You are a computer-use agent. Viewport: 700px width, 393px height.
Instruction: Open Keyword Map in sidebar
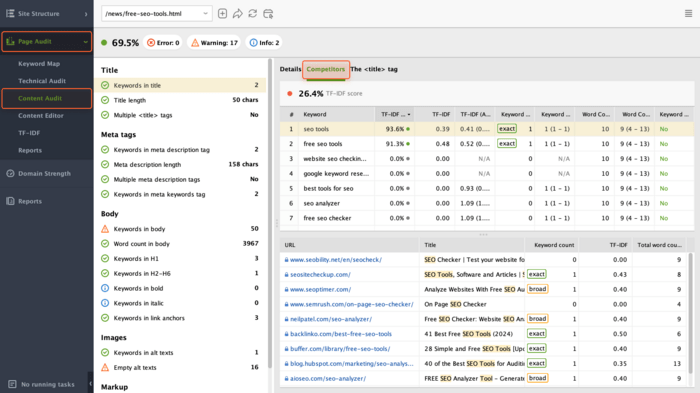pos(39,63)
